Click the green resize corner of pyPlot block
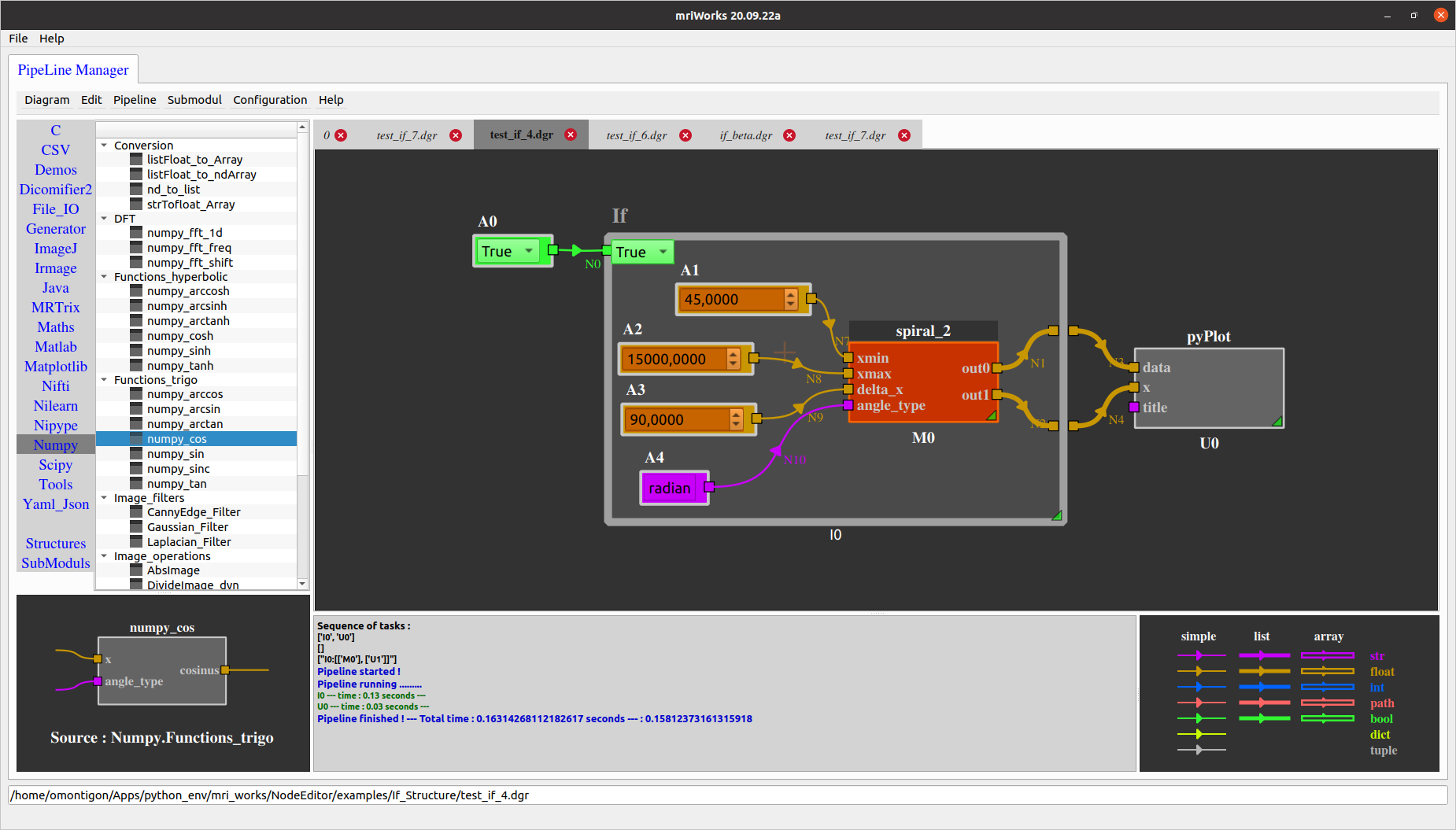Image resolution: width=1456 pixels, height=830 pixels. [1277, 422]
